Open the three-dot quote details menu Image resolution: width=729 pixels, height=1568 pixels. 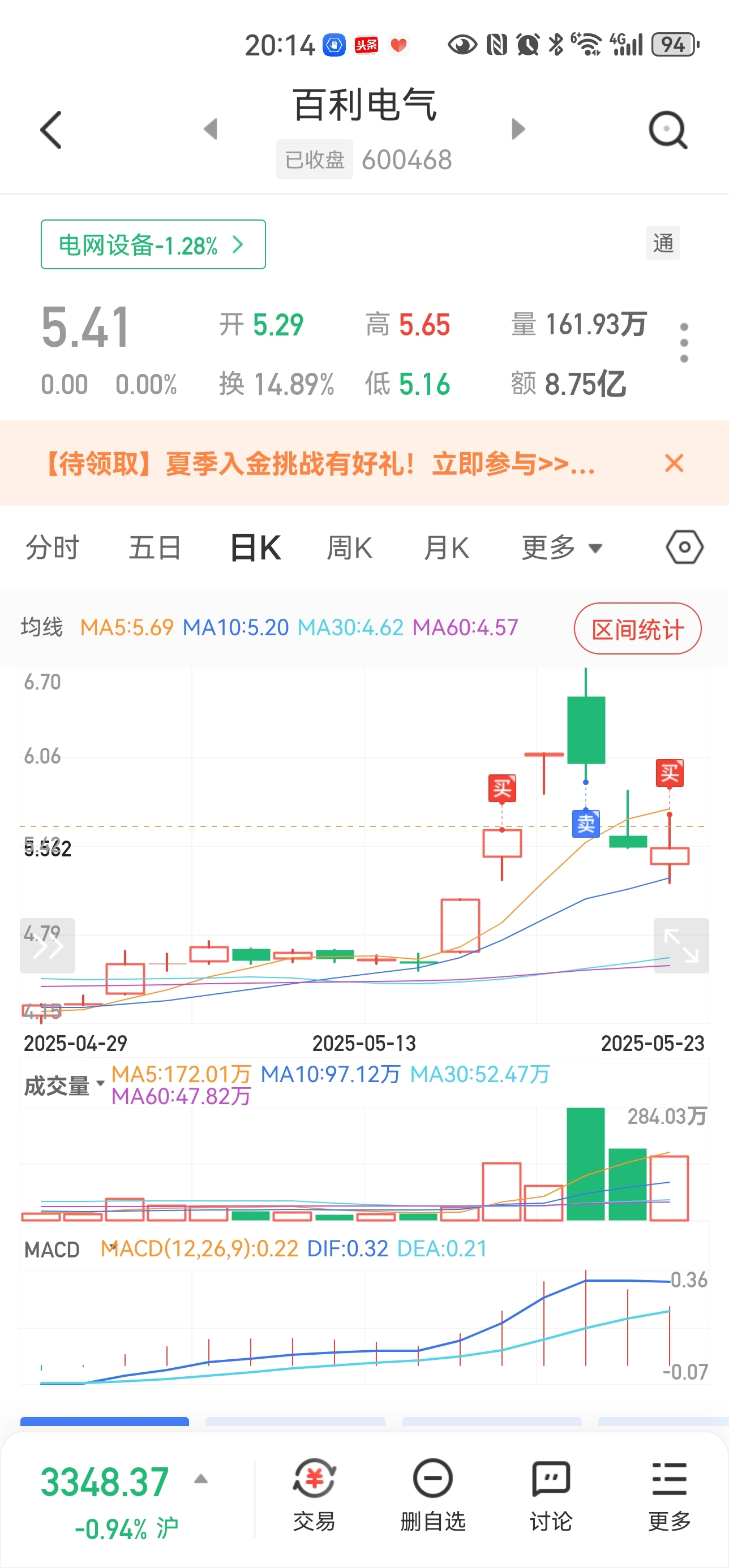(x=684, y=343)
